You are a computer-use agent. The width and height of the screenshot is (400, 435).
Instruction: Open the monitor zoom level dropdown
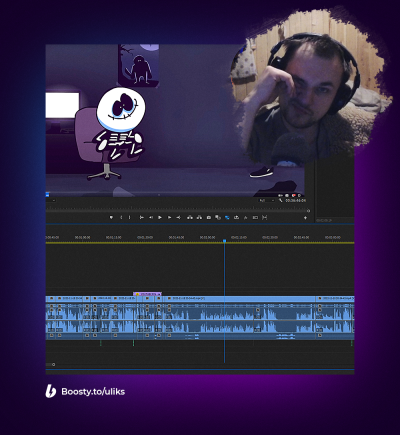tap(51, 200)
